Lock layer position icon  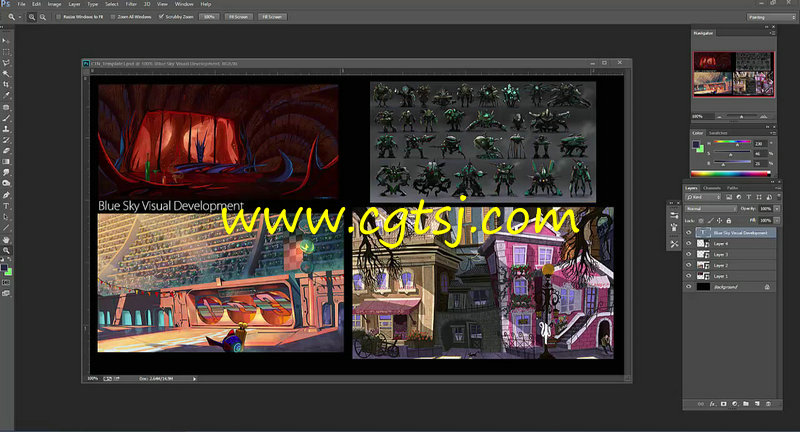click(719, 220)
